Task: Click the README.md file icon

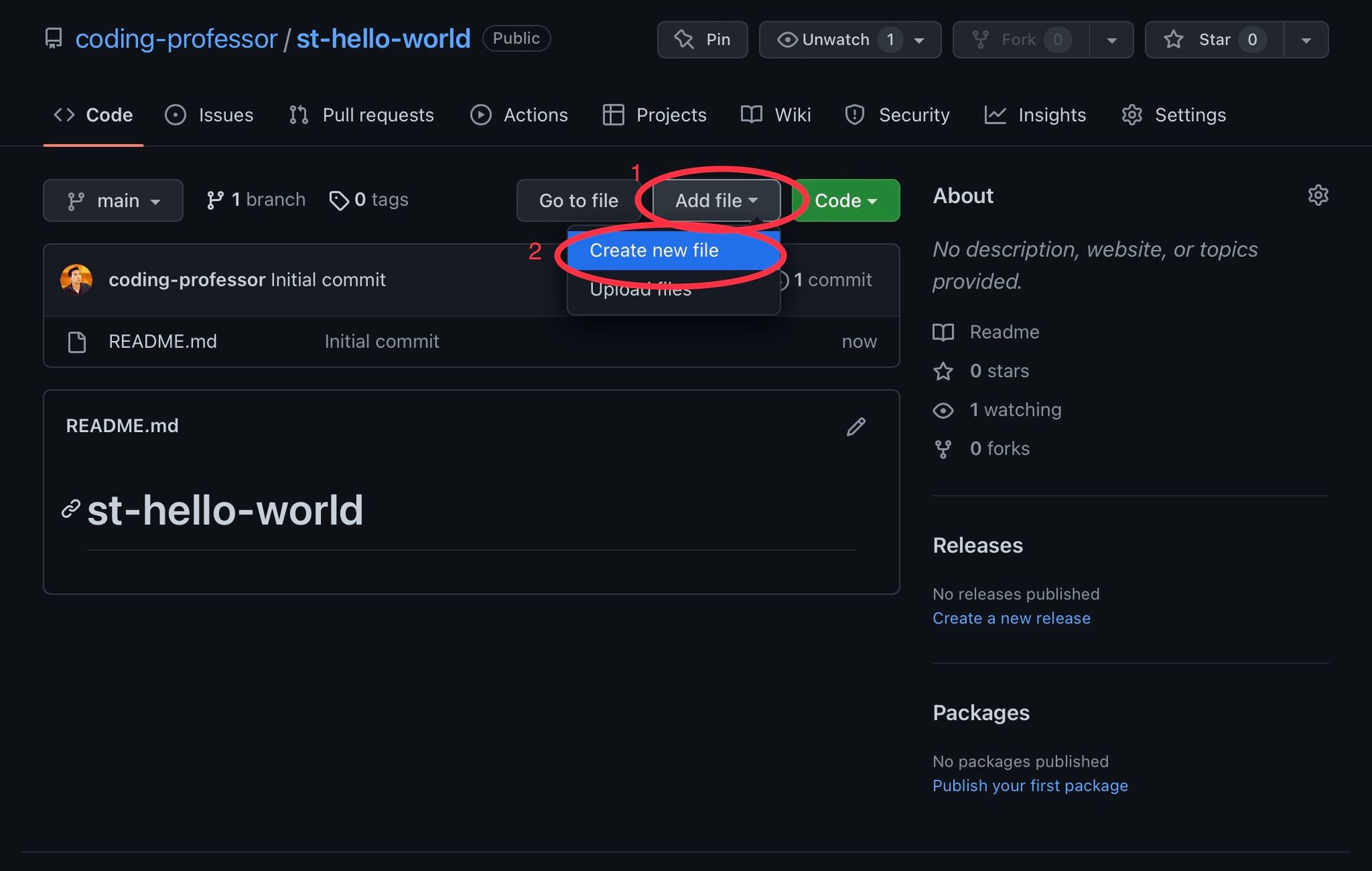Action: (x=77, y=342)
